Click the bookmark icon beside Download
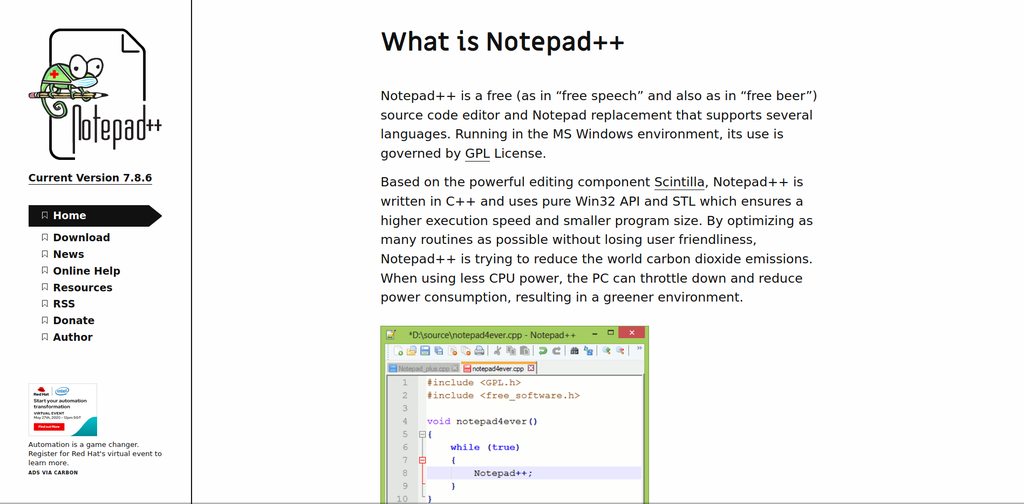1024x504 pixels. (44, 238)
